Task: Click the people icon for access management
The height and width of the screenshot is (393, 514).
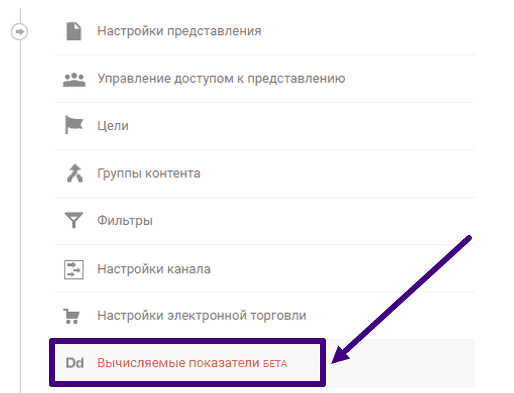Action: [74, 80]
